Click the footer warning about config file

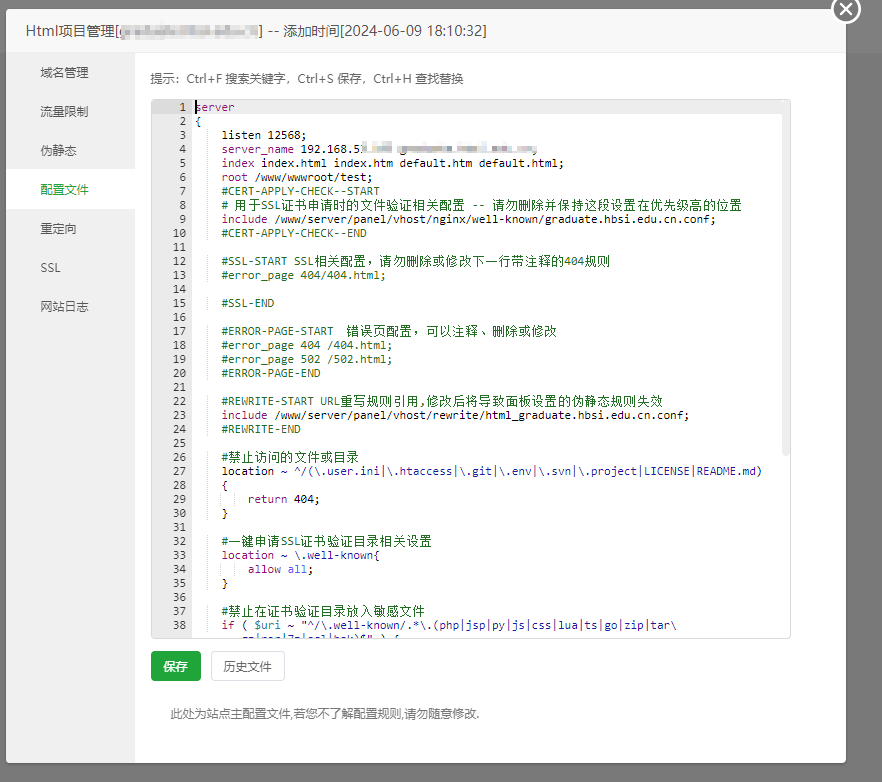(x=325, y=714)
